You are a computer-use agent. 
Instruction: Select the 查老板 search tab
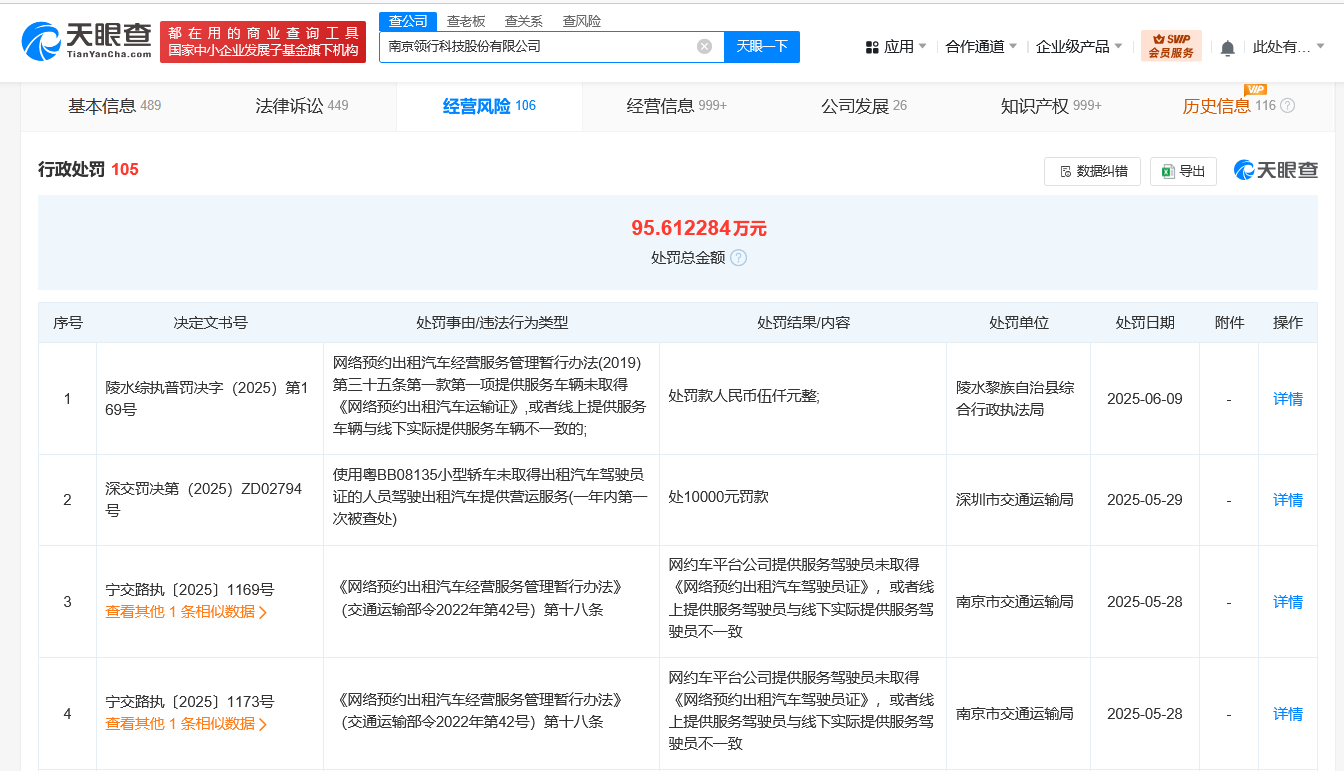click(466, 21)
